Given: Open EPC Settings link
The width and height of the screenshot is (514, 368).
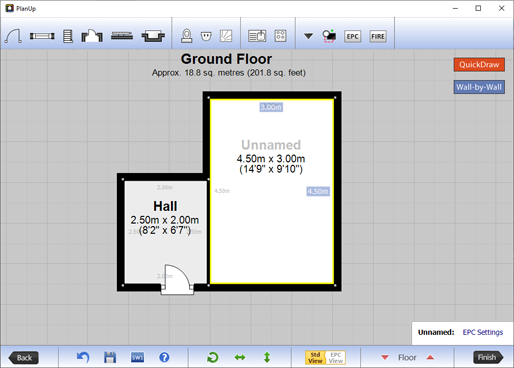Looking at the screenshot, I should 483,332.
